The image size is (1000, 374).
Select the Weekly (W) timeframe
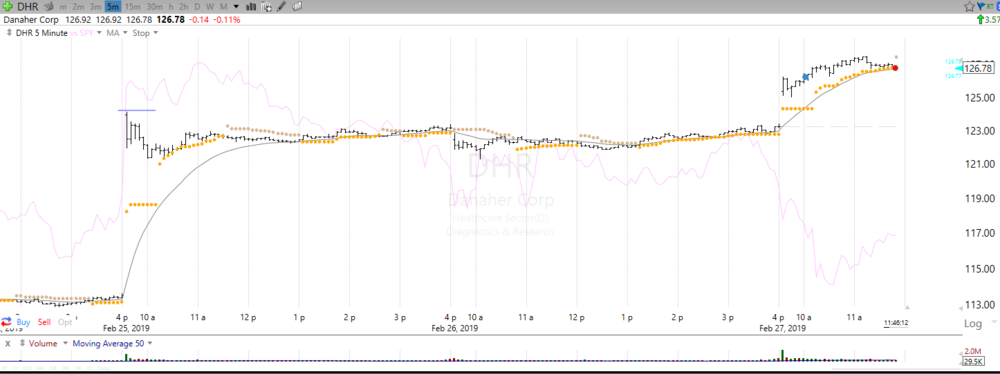pyautogui.click(x=210, y=7)
